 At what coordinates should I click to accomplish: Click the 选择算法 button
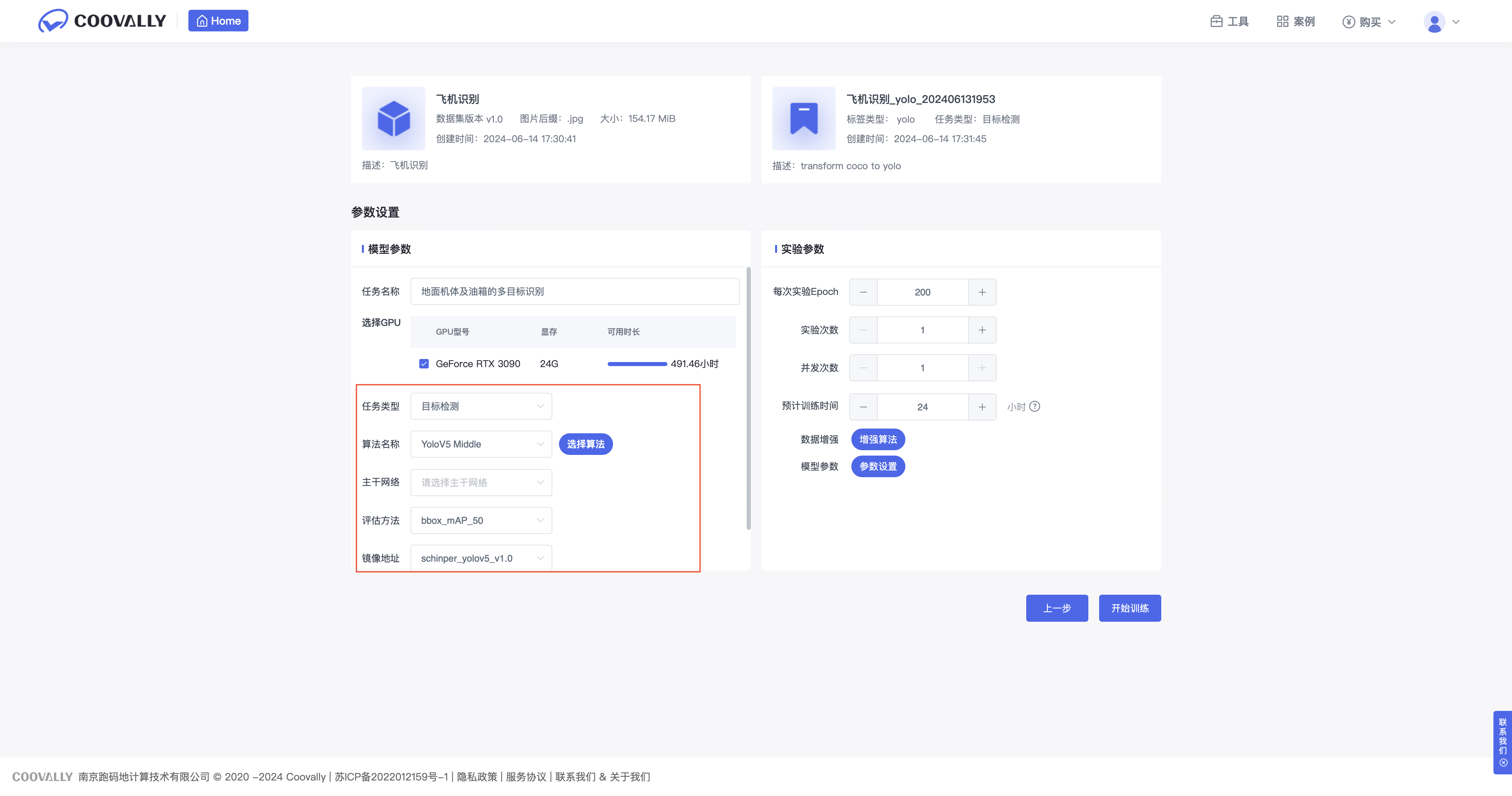coord(585,444)
